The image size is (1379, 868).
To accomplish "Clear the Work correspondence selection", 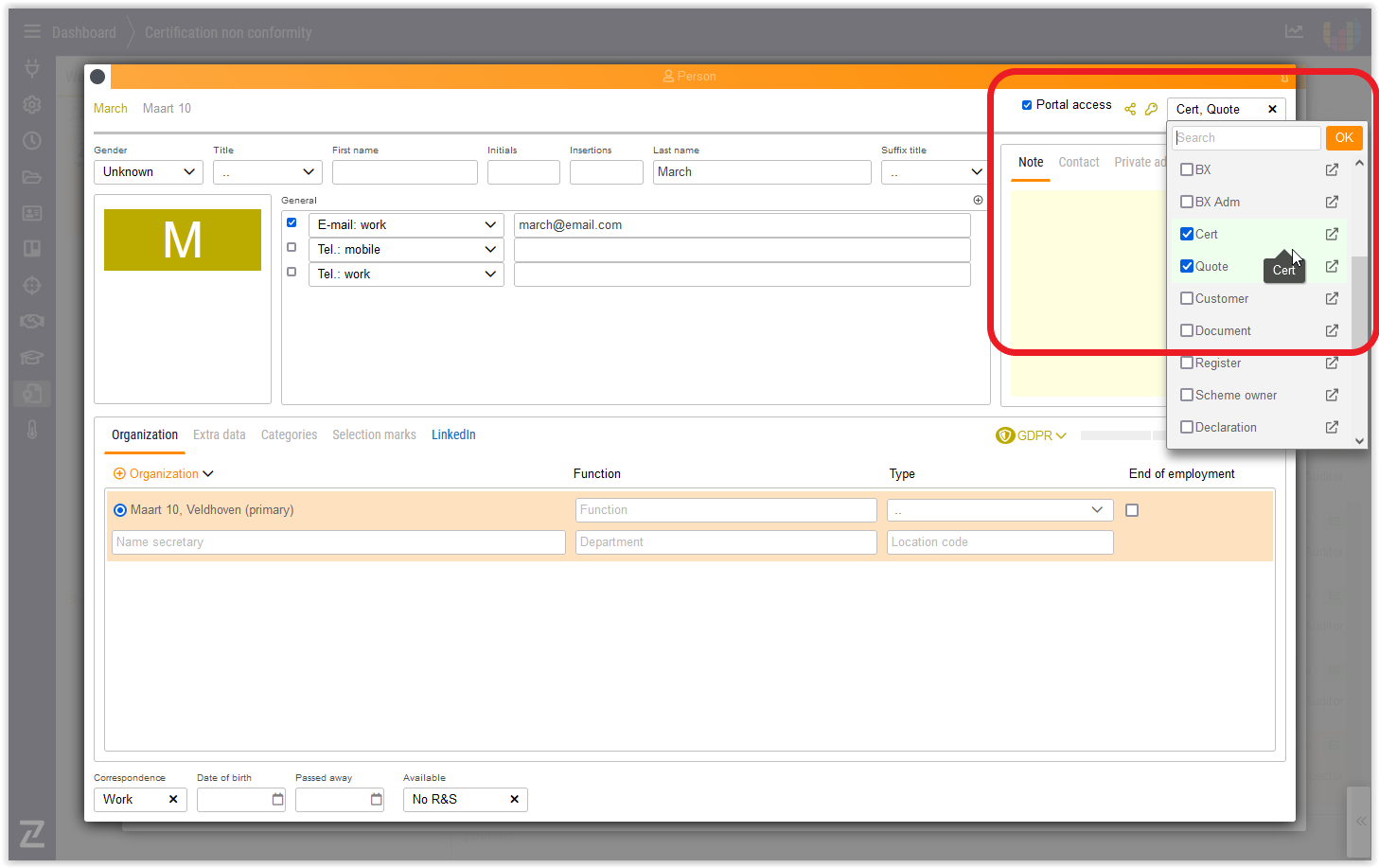I will pyautogui.click(x=173, y=799).
